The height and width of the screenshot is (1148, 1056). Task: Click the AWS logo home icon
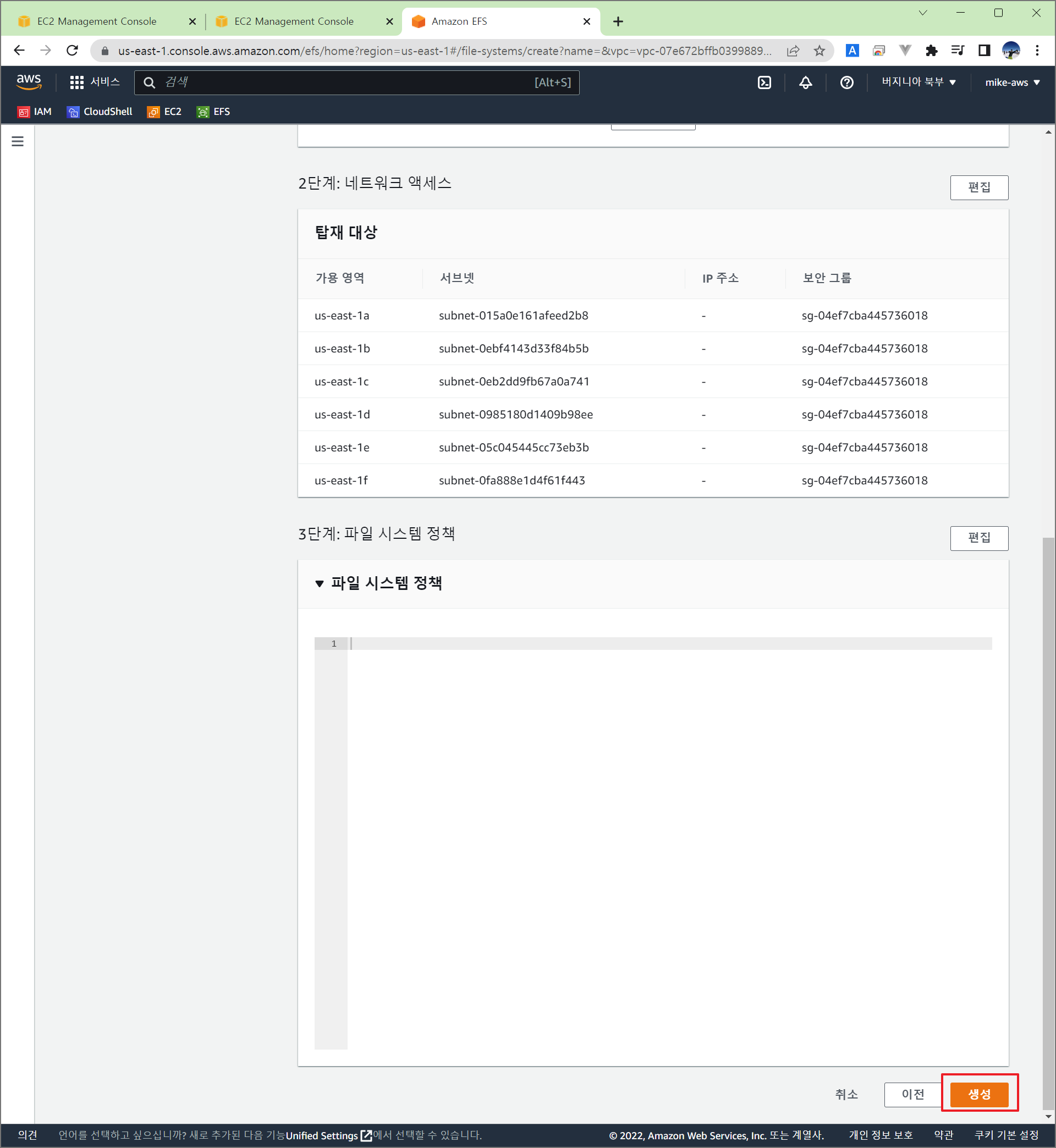tap(29, 82)
